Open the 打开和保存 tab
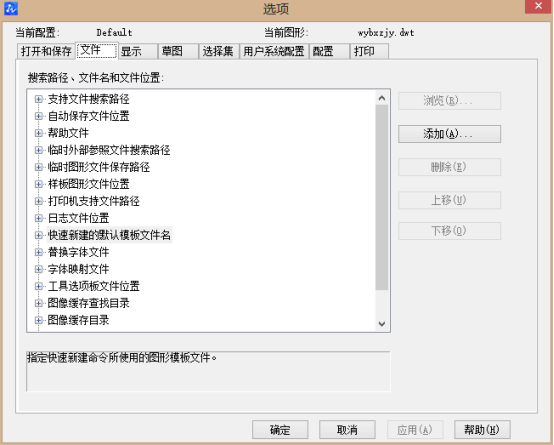 (x=46, y=52)
